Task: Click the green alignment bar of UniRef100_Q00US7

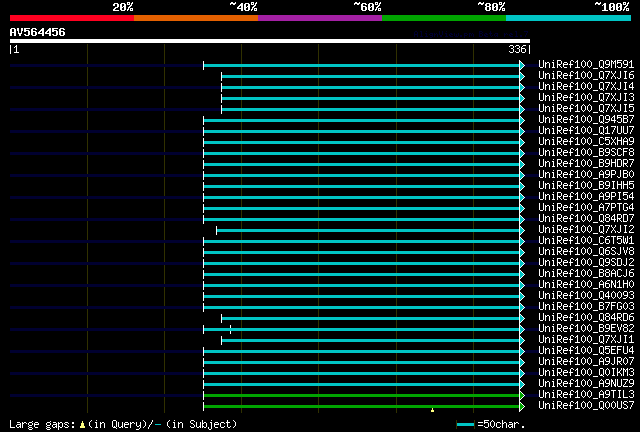Action: click(361, 407)
